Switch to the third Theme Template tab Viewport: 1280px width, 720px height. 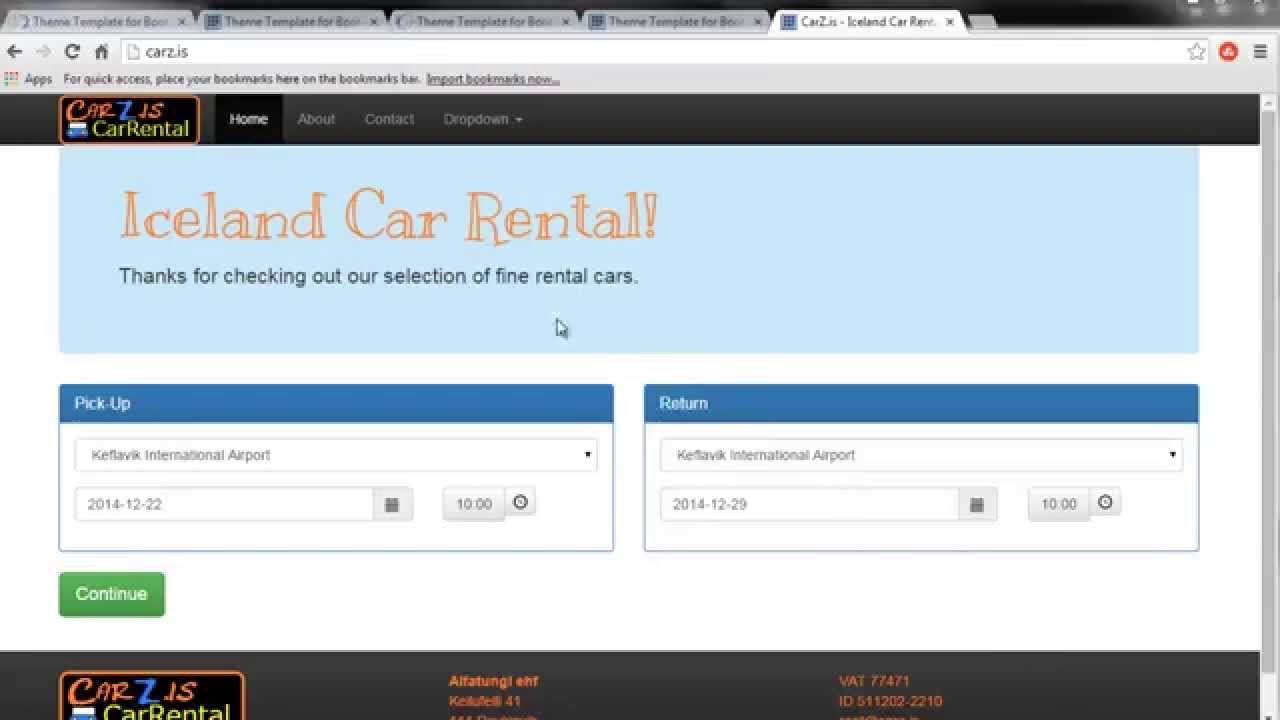(482, 21)
